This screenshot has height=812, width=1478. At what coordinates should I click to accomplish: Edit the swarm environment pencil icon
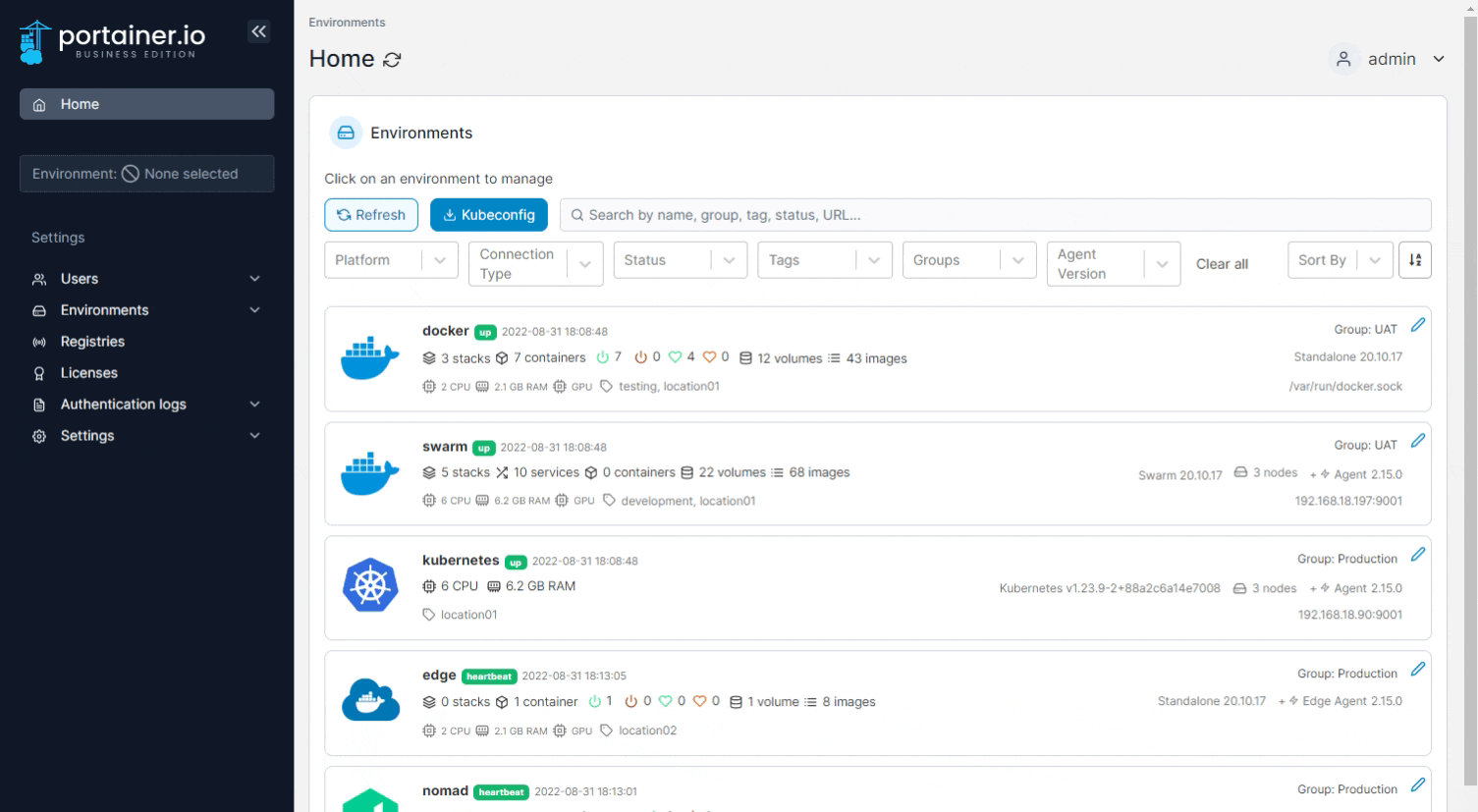click(1417, 441)
